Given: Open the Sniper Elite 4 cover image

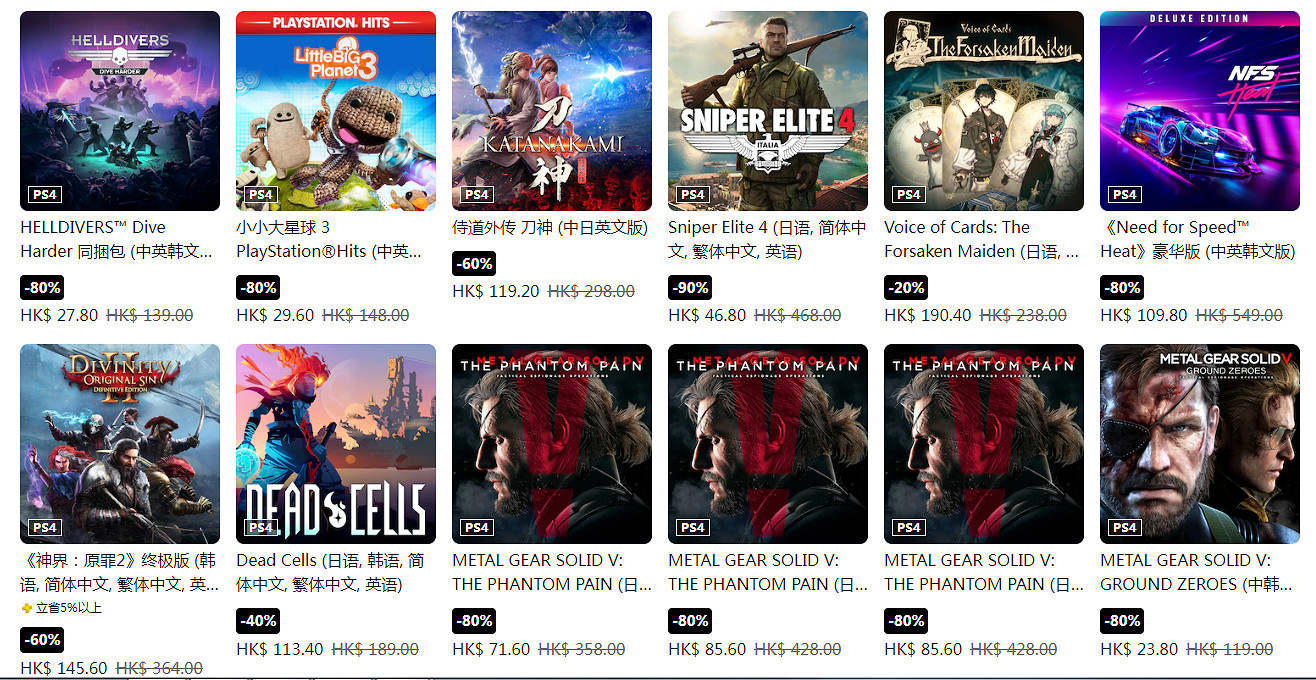Looking at the screenshot, I should [768, 111].
